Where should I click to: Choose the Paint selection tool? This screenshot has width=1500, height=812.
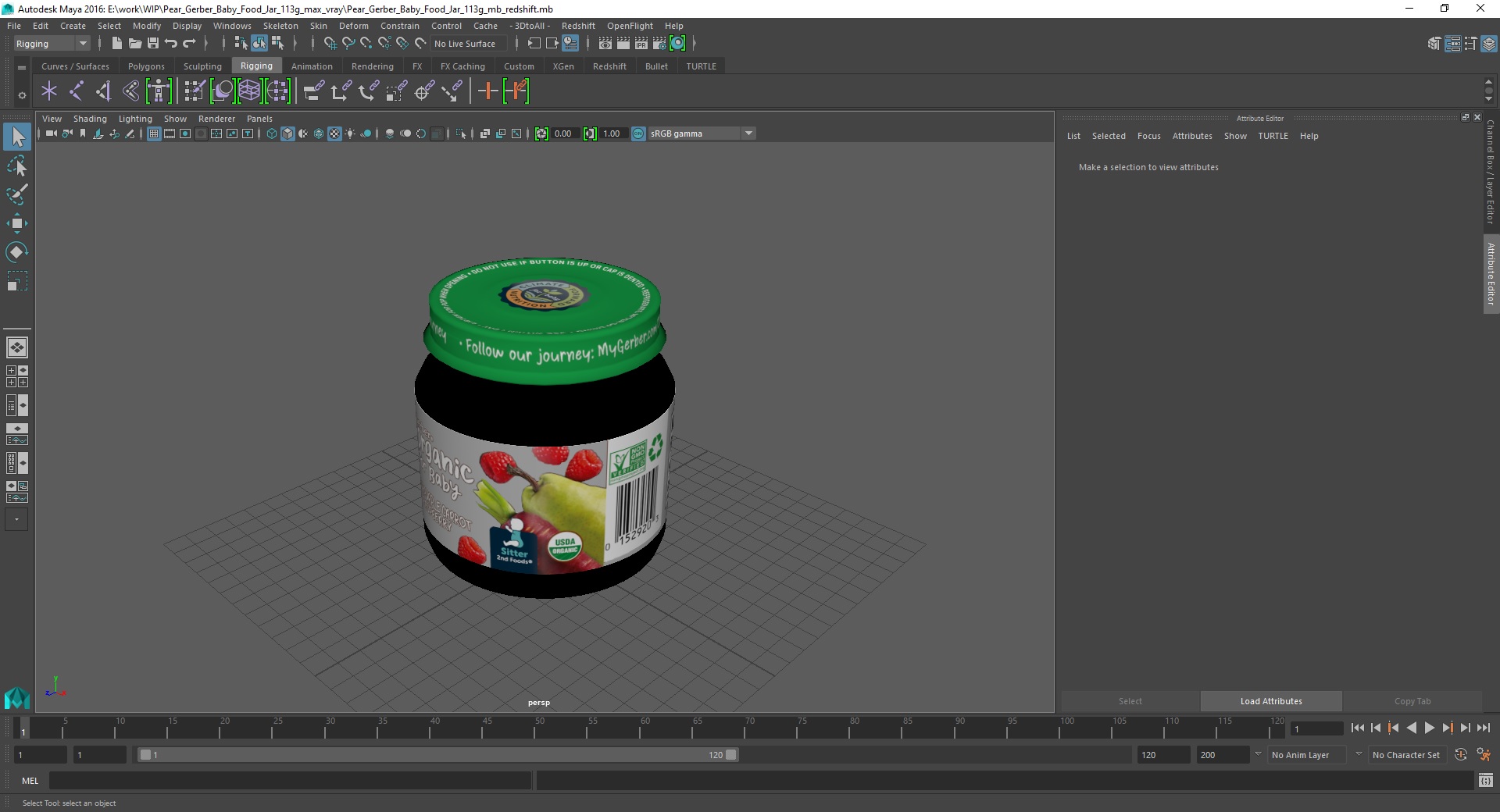(x=17, y=194)
